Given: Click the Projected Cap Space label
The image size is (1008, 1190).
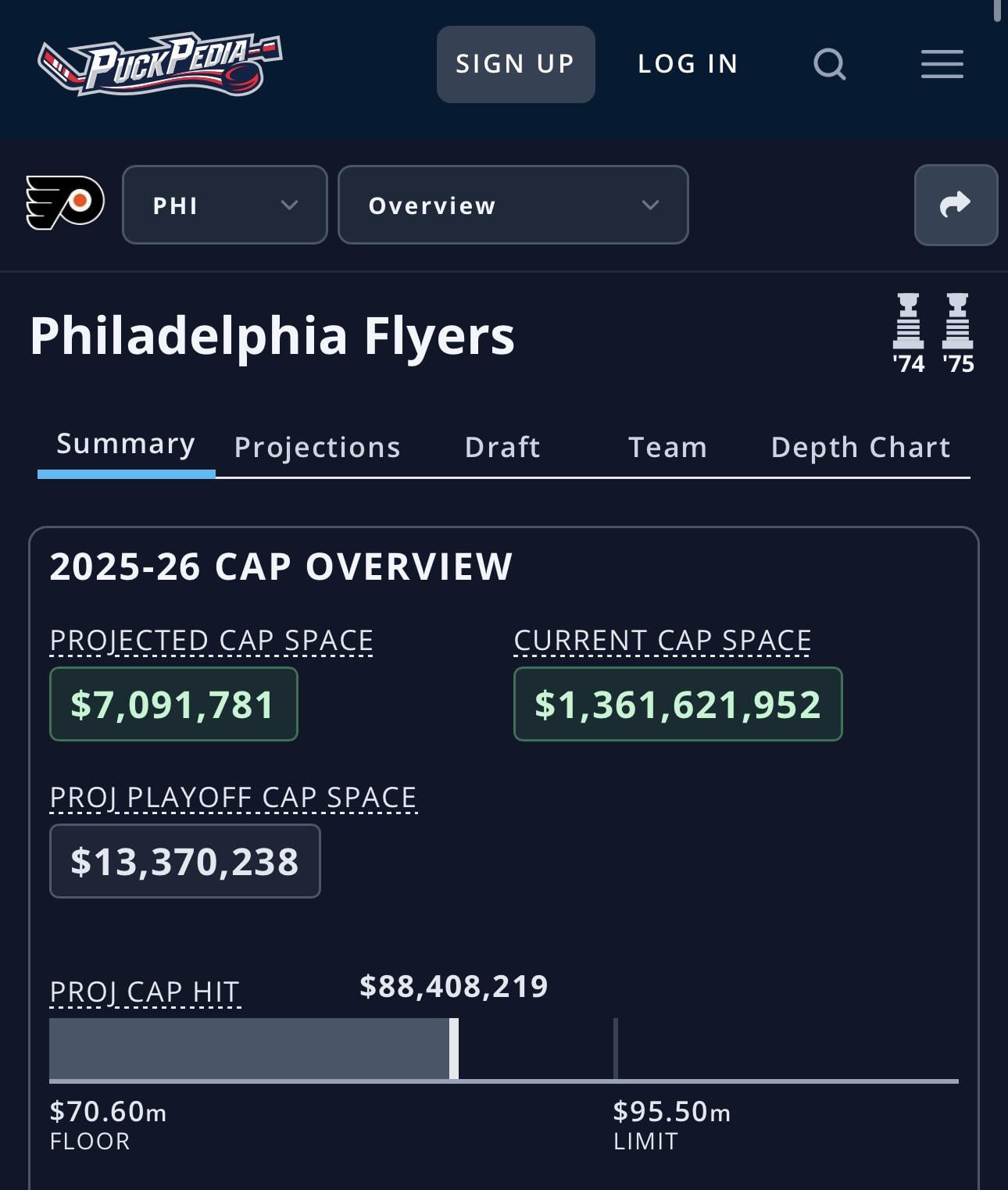Looking at the screenshot, I should 211,641.
